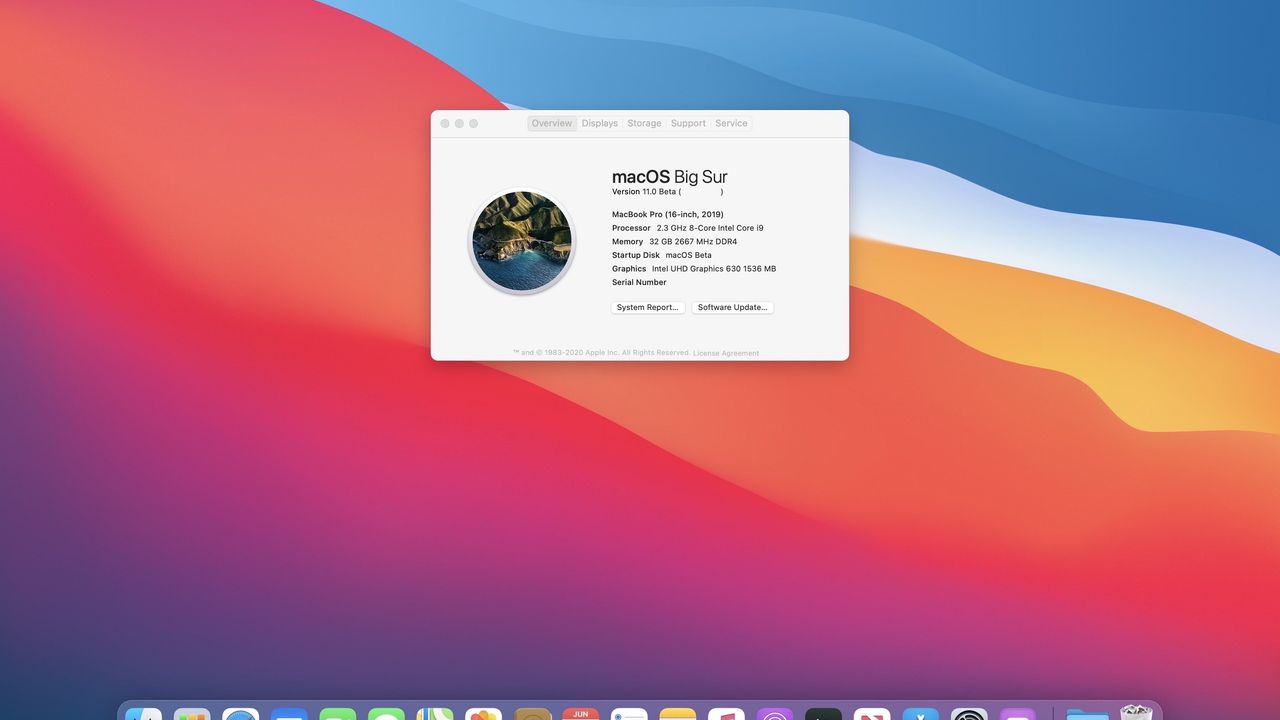Open Photos from the Dock
The height and width of the screenshot is (720, 1280).
[x=484, y=714]
